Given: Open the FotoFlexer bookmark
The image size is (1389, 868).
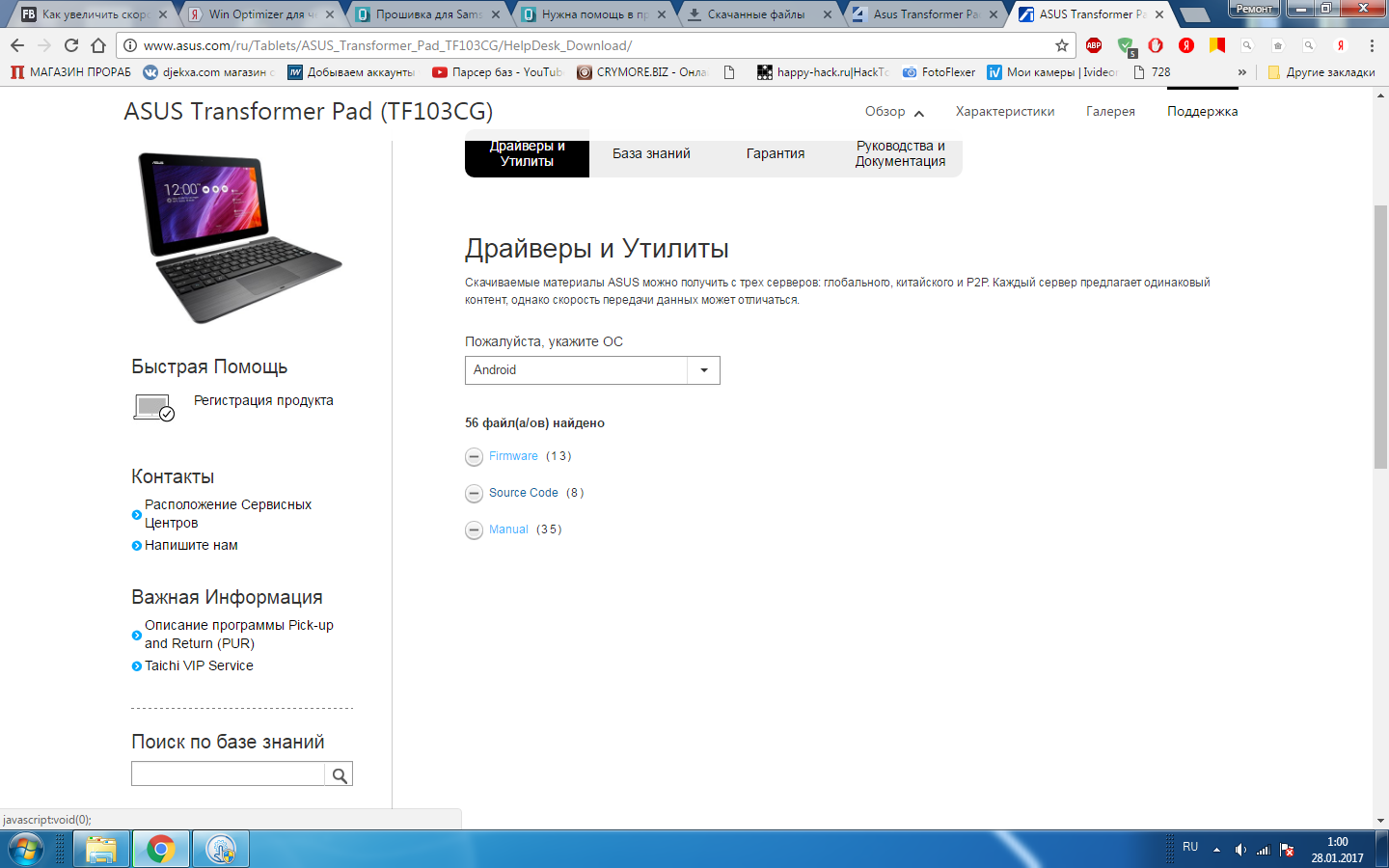Looking at the screenshot, I should coord(939,72).
